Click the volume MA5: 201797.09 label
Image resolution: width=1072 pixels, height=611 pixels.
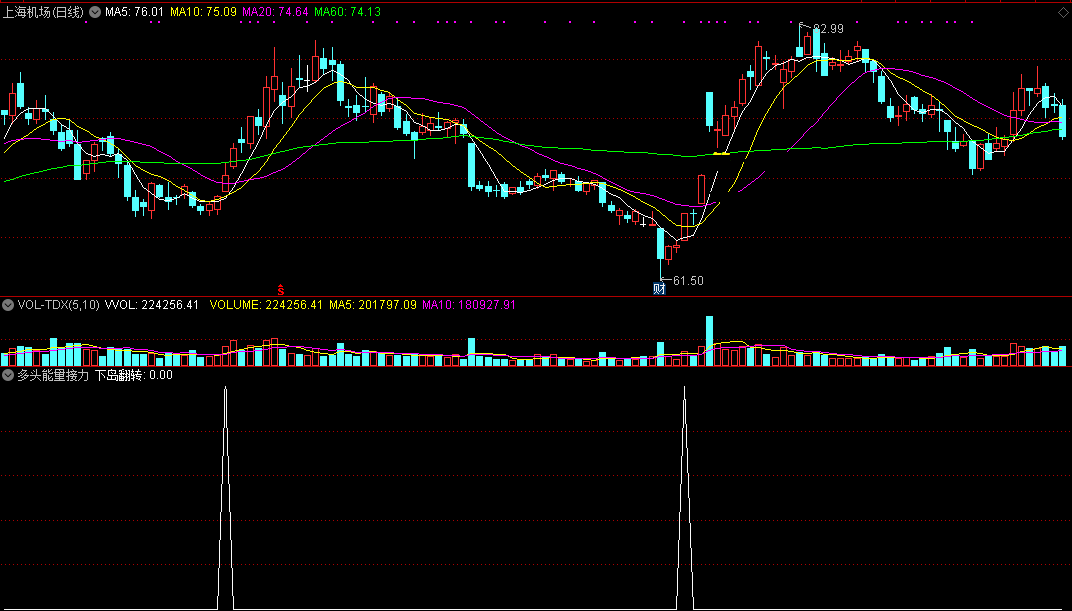pos(373,305)
